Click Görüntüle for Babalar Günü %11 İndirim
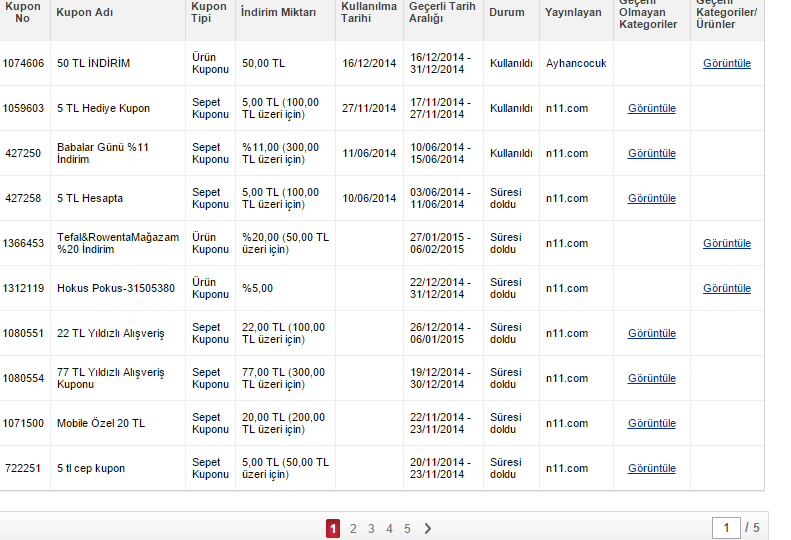The image size is (791, 540). (x=651, y=153)
